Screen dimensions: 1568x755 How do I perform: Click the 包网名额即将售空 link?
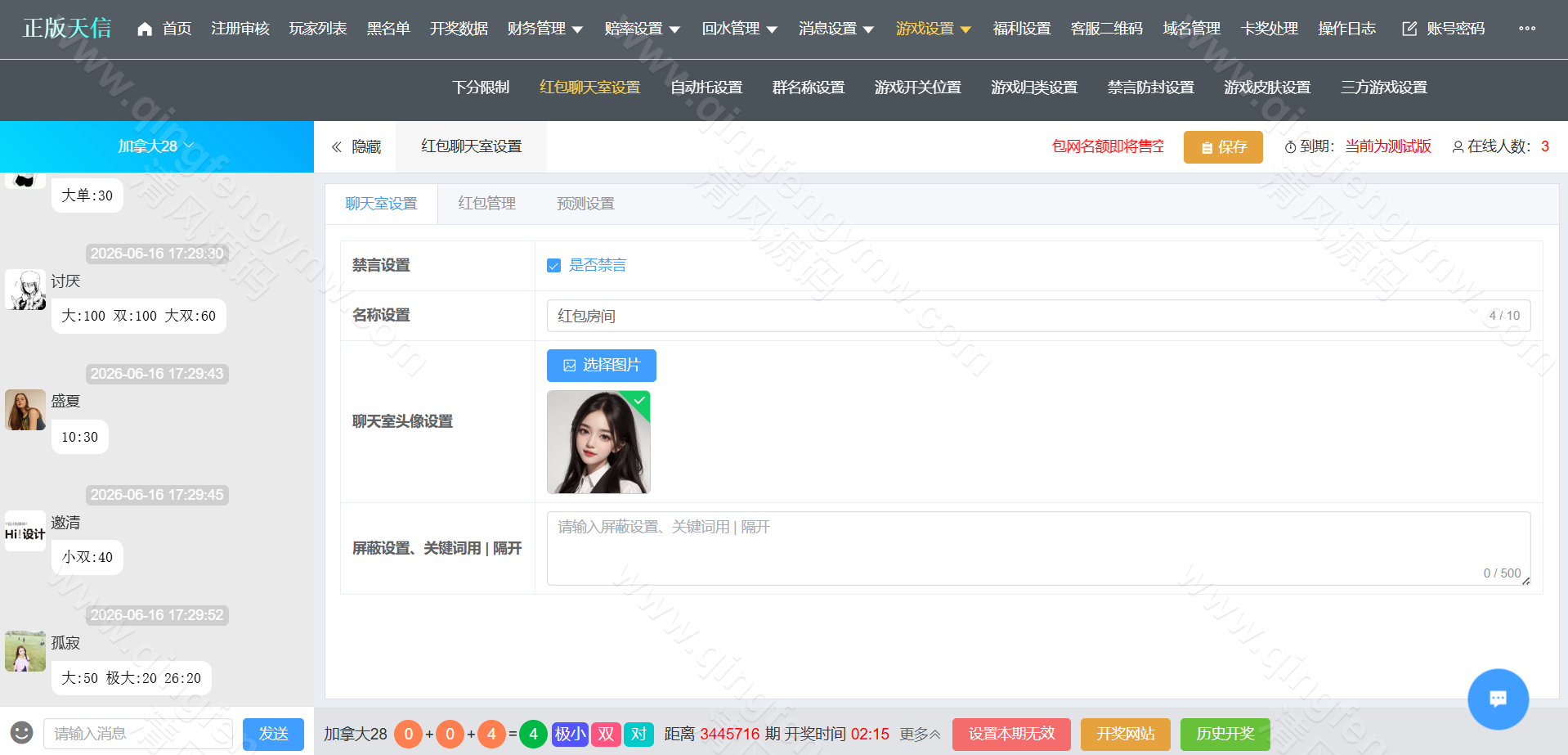[x=1108, y=146]
